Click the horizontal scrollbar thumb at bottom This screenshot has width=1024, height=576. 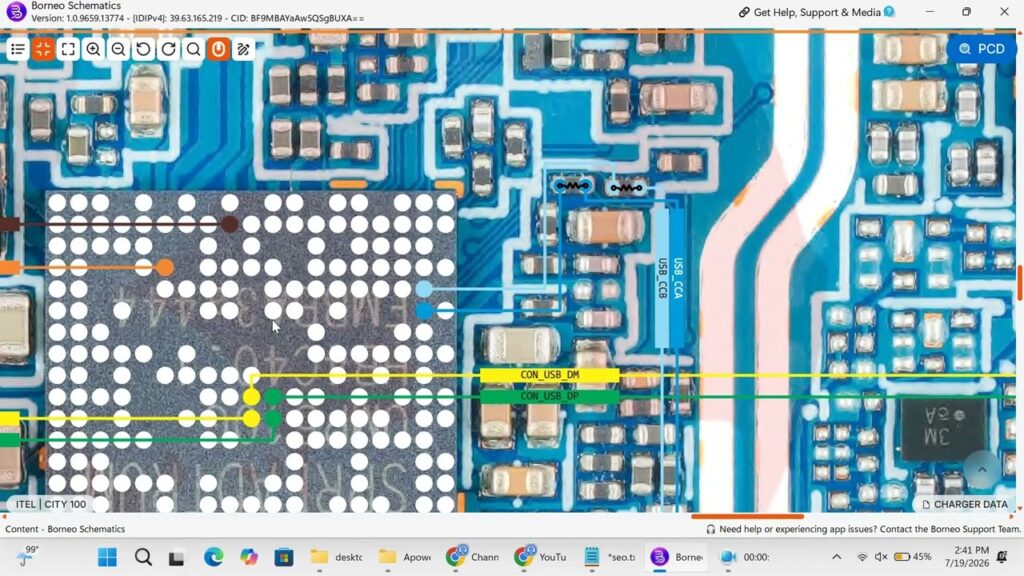pyautogui.click(x=747, y=516)
